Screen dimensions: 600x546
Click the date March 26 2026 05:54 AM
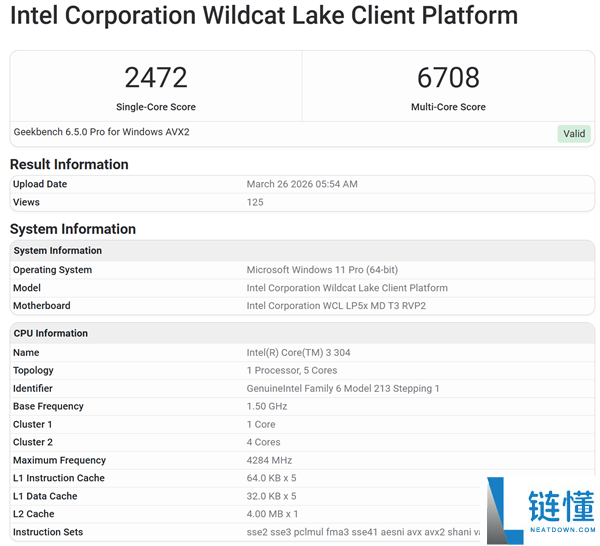(302, 184)
